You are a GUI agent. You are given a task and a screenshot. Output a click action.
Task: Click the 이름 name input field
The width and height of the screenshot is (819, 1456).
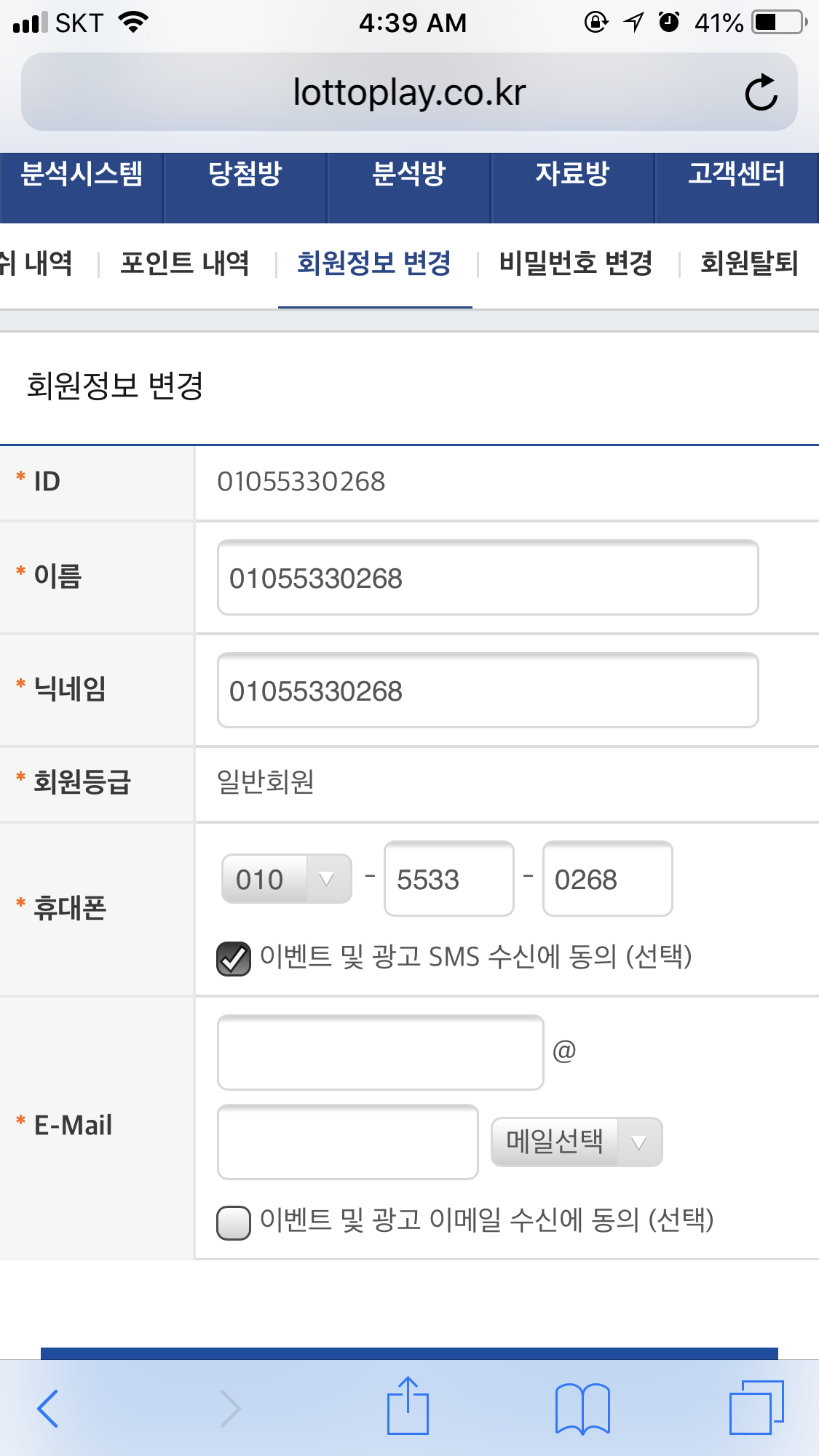[488, 578]
